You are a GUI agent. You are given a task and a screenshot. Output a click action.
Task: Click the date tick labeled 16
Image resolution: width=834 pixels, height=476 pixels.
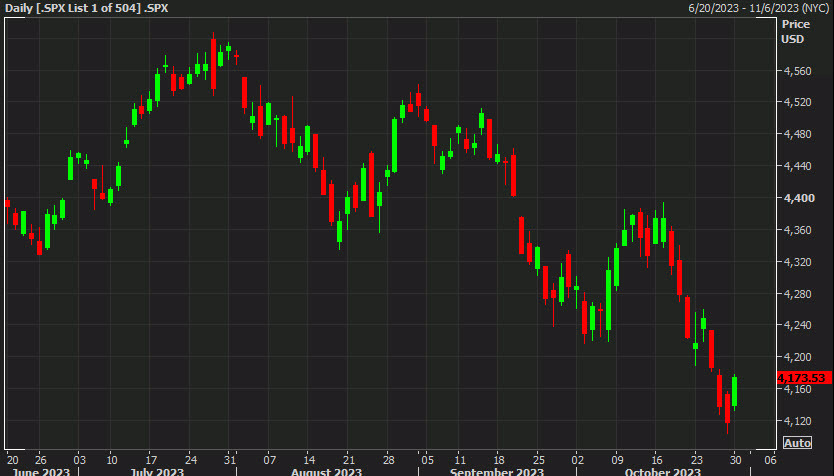[657, 460]
